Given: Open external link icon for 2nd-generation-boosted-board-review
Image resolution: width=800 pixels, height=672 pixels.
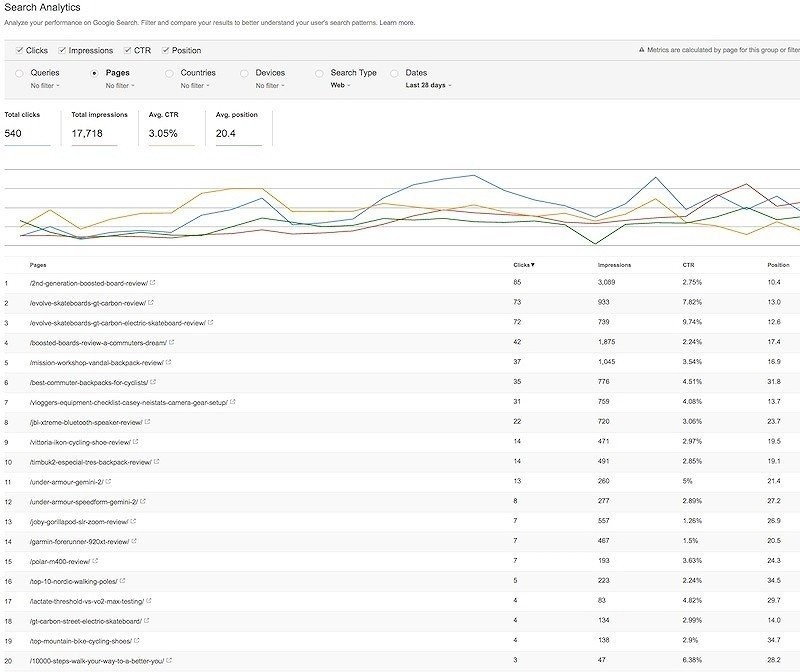Looking at the screenshot, I should pyautogui.click(x=153, y=282).
